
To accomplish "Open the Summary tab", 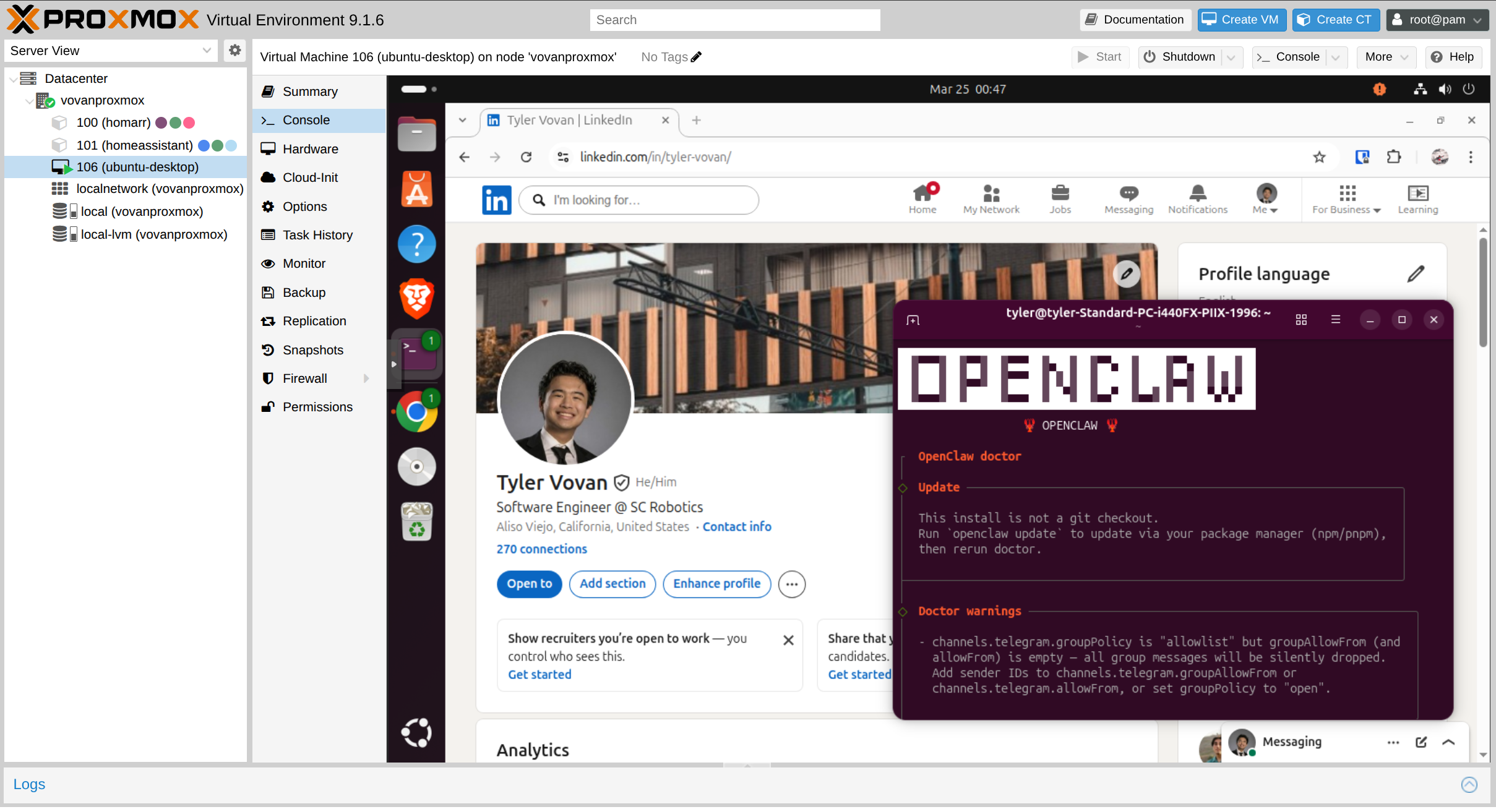I will 319,92.
